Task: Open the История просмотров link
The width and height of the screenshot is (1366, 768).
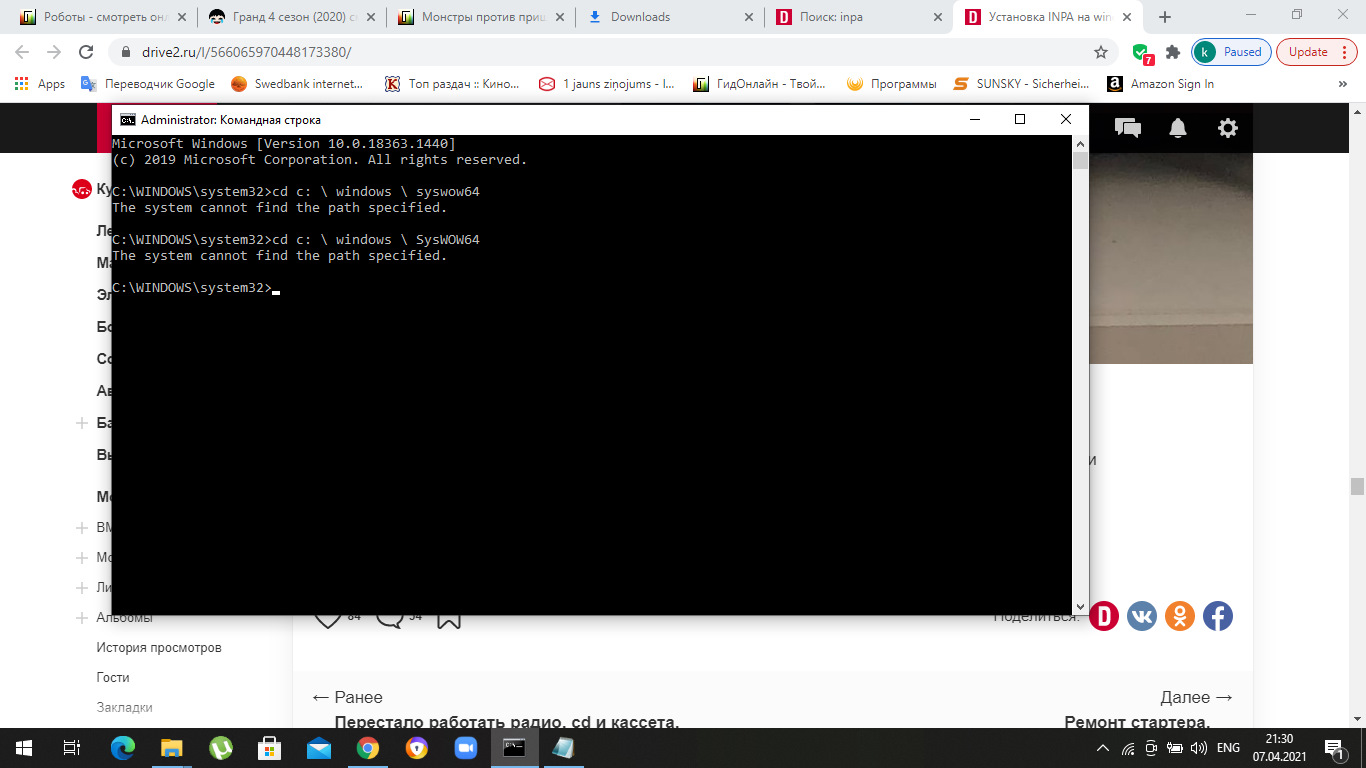Action: 159,648
